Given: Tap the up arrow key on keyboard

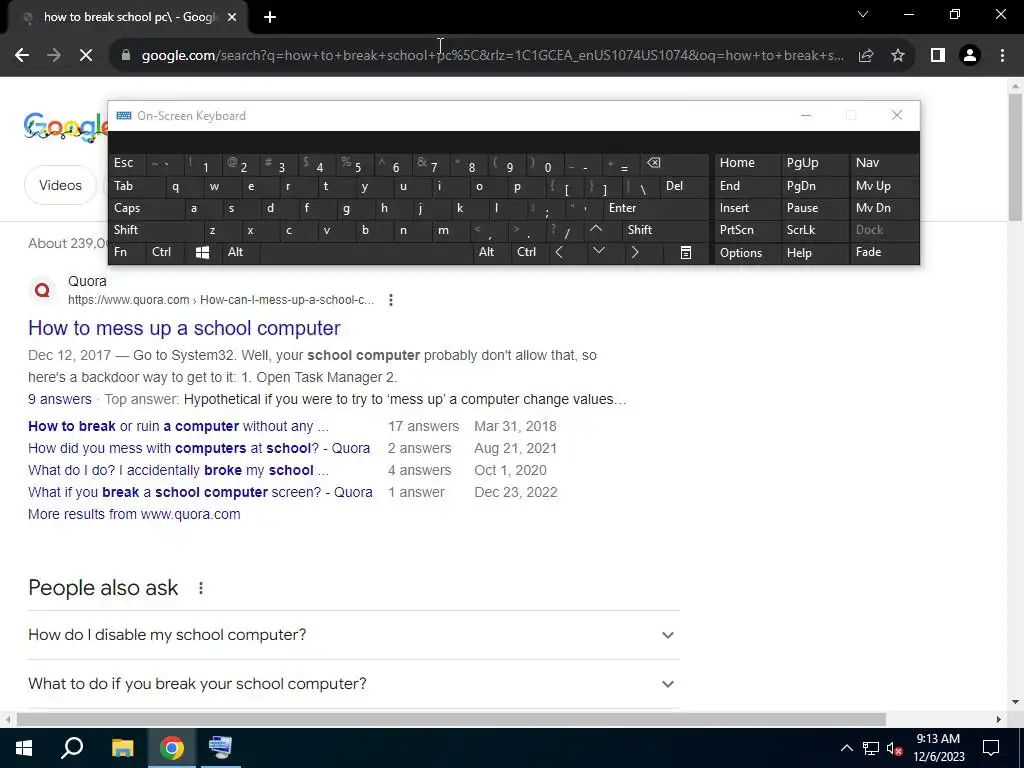Looking at the screenshot, I should [596, 230].
